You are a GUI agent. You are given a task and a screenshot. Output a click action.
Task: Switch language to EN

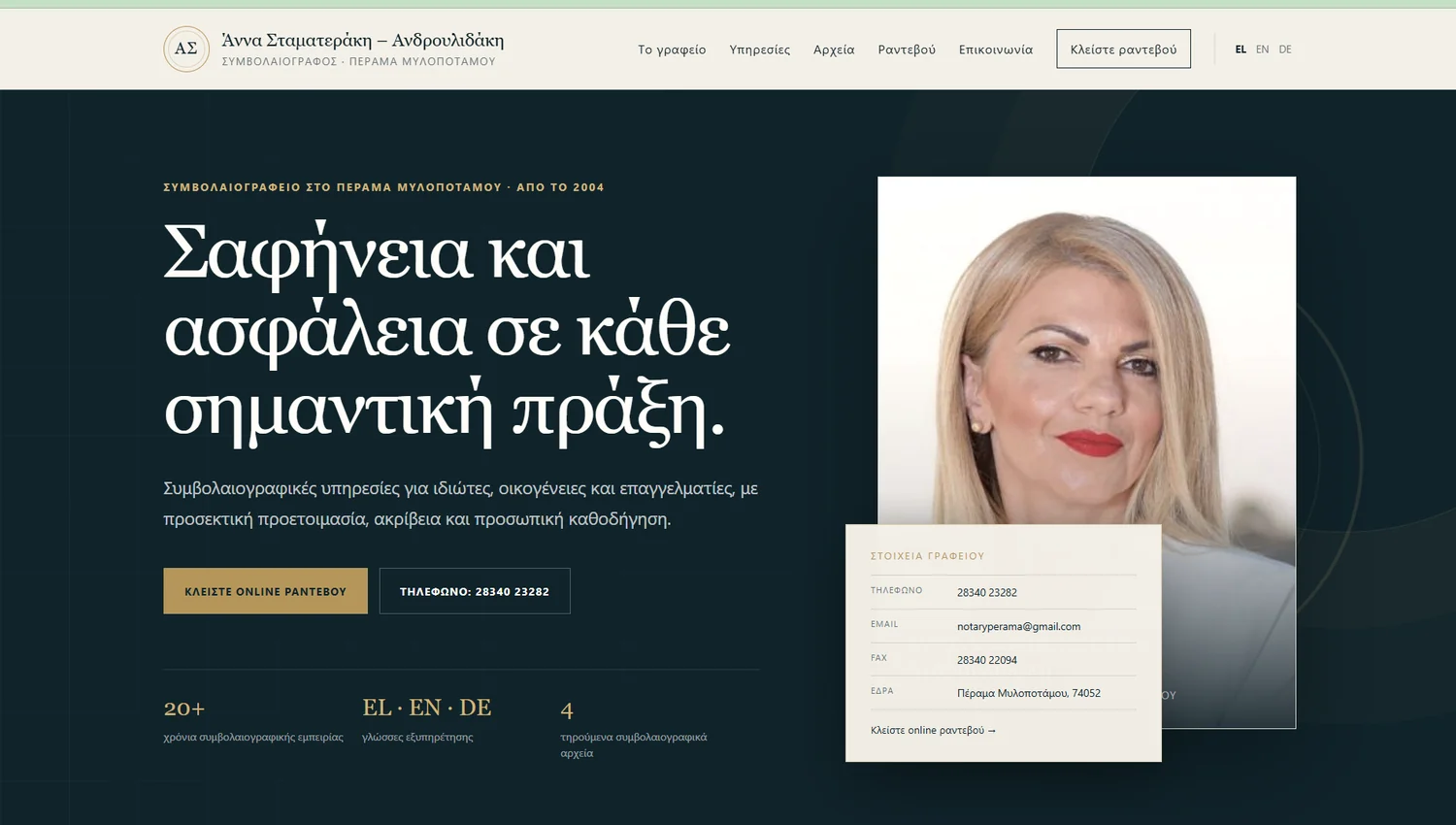(x=1262, y=49)
